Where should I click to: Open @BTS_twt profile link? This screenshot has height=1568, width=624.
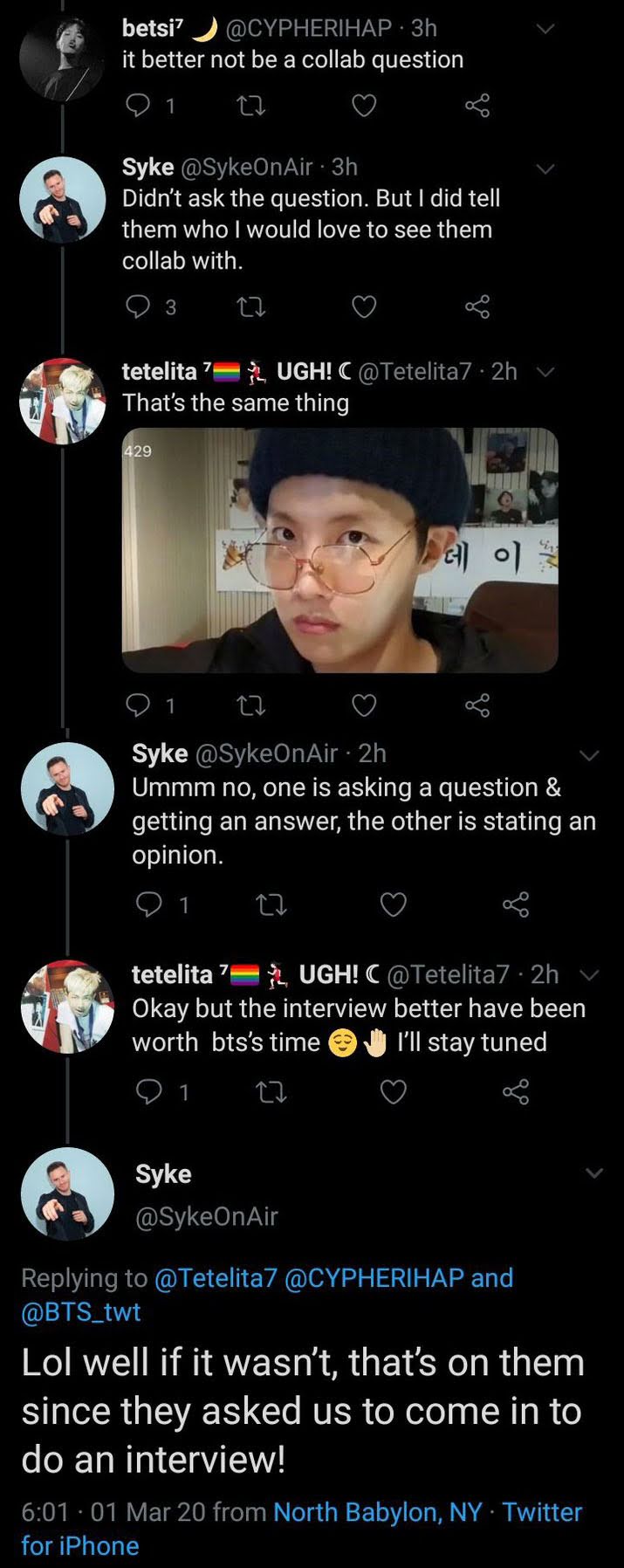coord(80,1311)
